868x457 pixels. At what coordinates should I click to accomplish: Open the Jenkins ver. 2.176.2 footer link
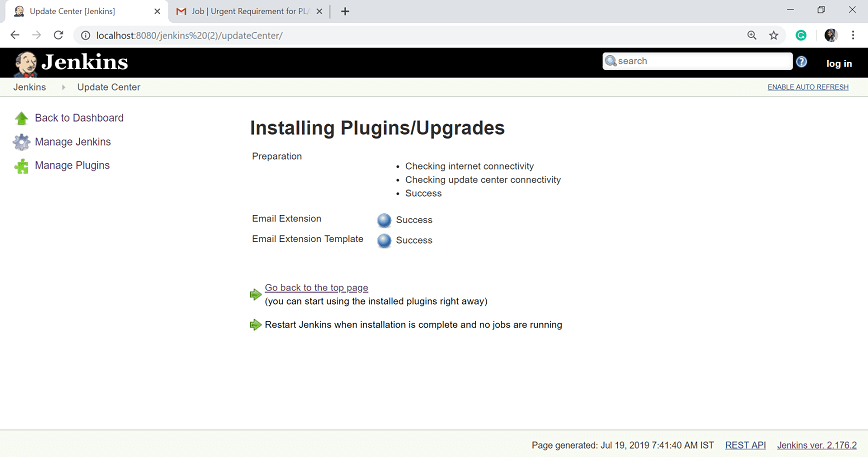817,445
